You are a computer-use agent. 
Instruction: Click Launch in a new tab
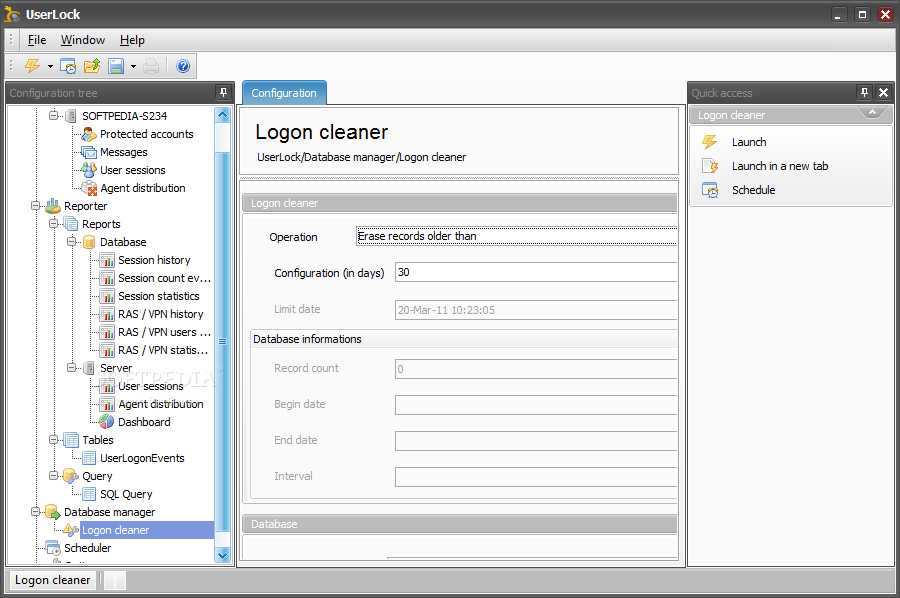(x=780, y=166)
